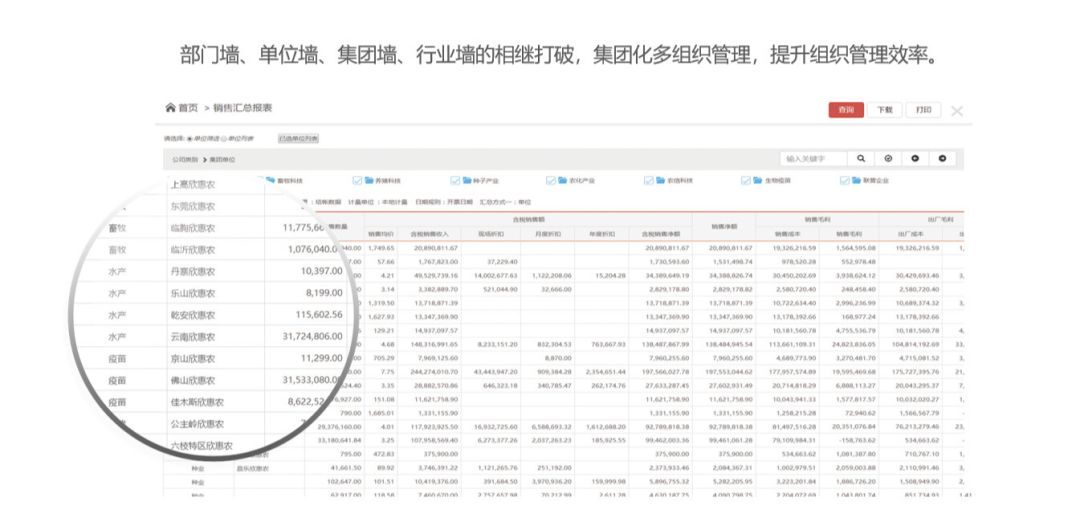Viewport: 1080px width, 522px height.
Task: Click the cell showing 1,122,208.06
Action: pos(552,275)
